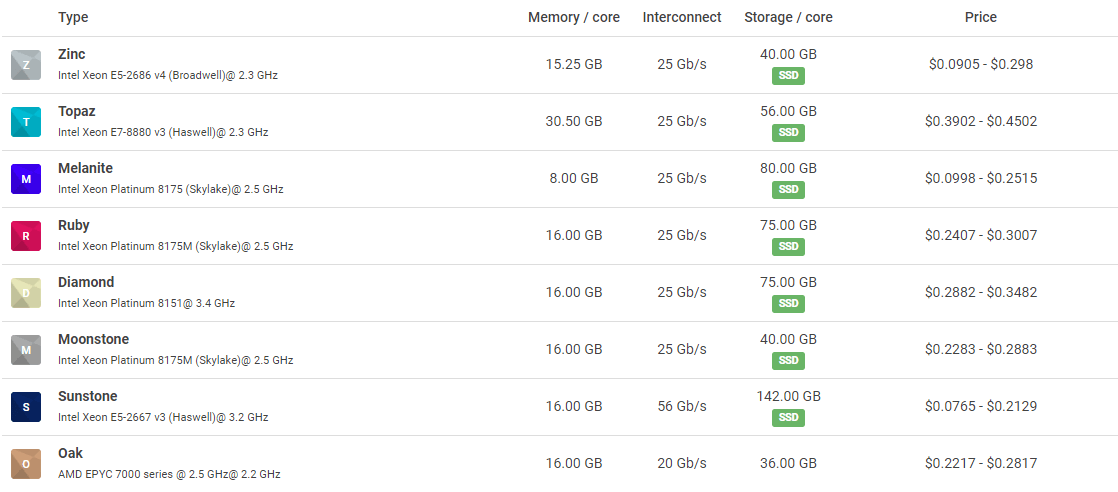Click the Moonstone gray M icon

tap(26, 350)
